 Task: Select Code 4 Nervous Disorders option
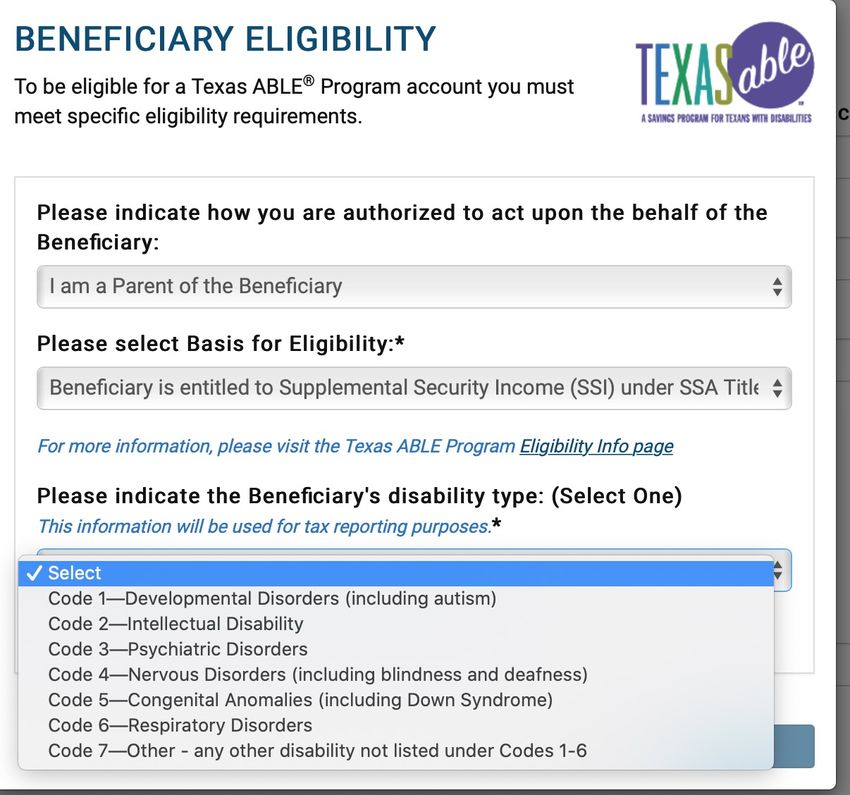pyautogui.click(x=396, y=675)
